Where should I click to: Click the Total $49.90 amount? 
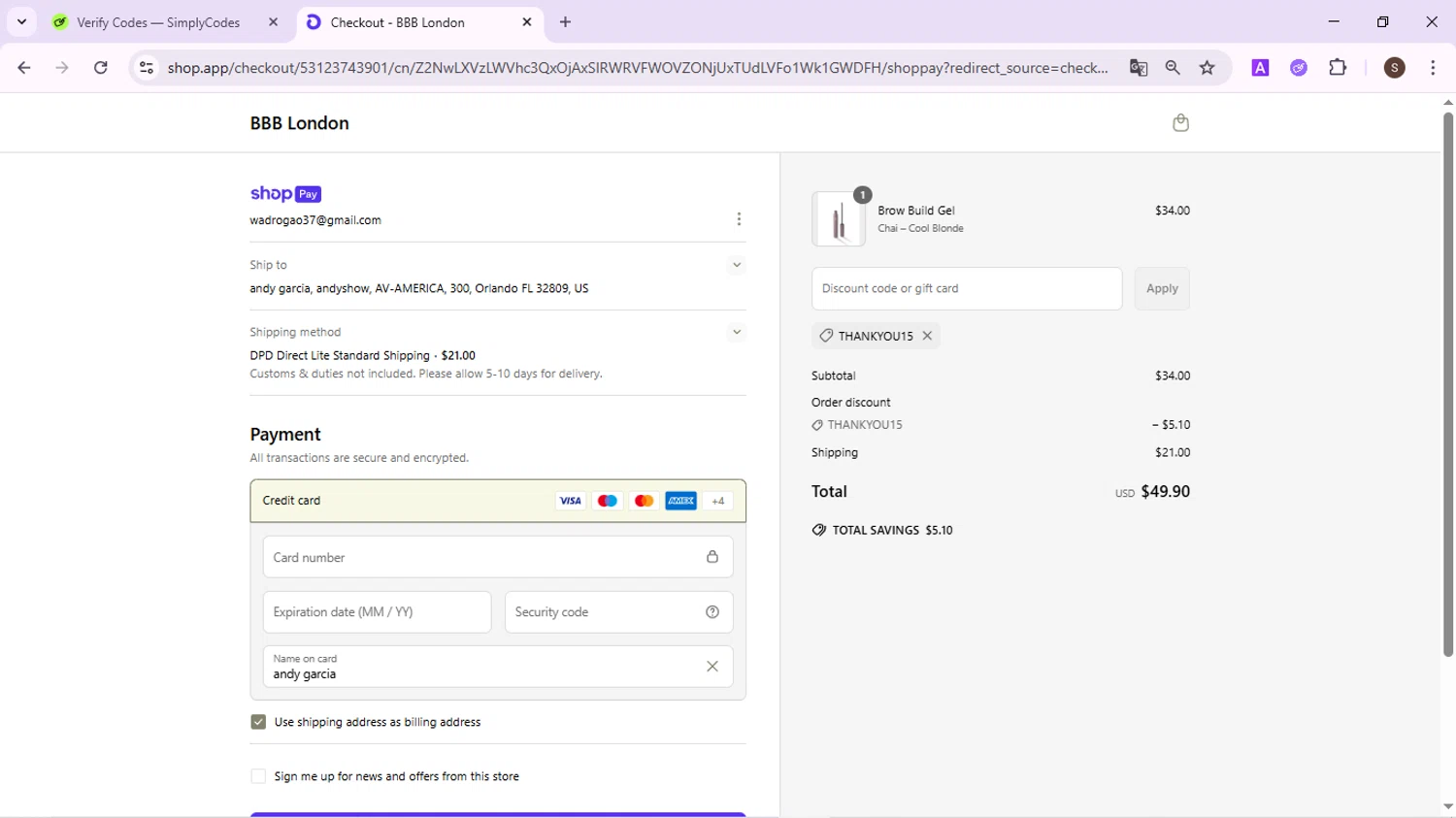click(1165, 491)
